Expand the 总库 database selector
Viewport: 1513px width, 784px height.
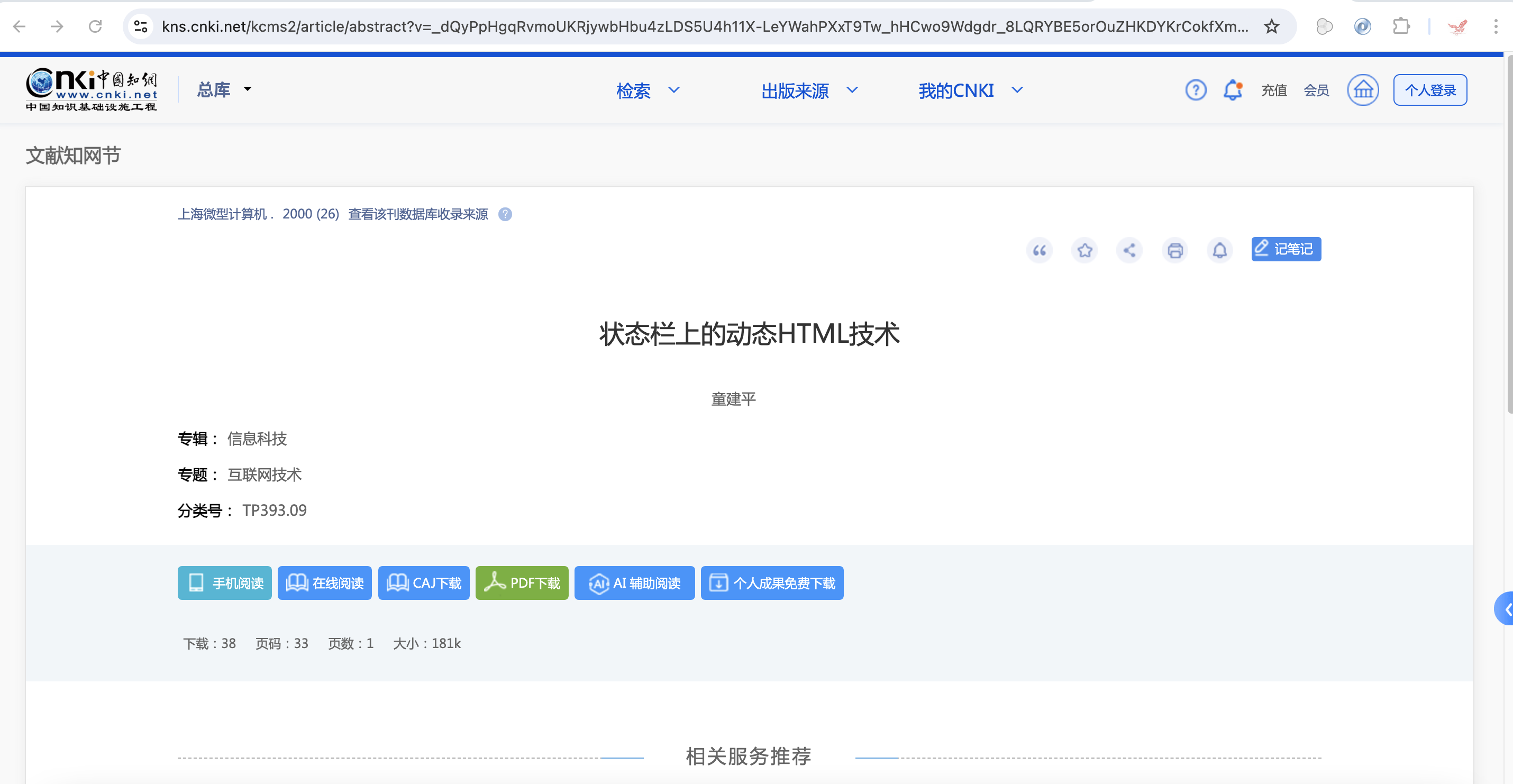click(223, 89)
